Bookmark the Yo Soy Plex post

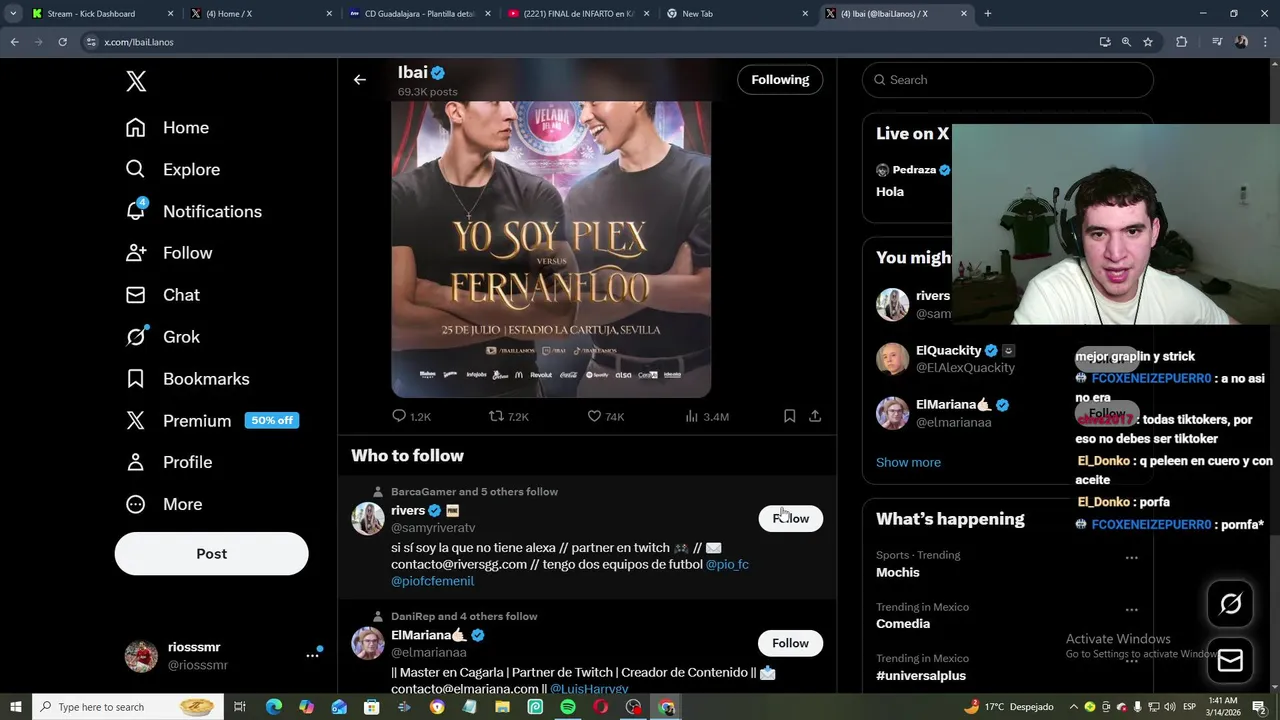(789, 416)
